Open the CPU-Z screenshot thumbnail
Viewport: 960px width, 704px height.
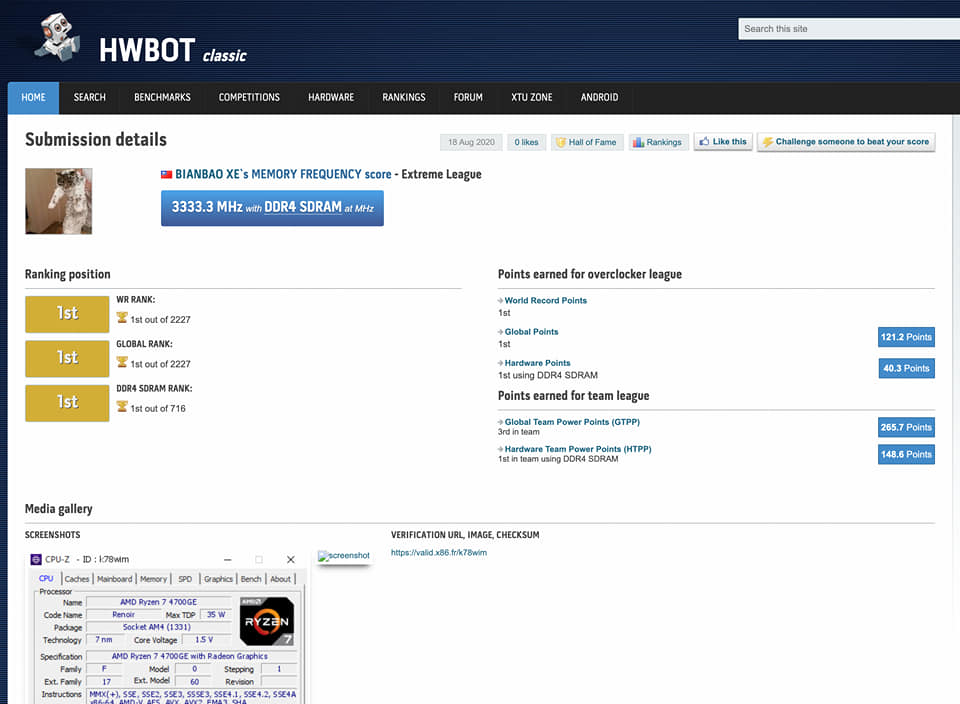point(167,627)
